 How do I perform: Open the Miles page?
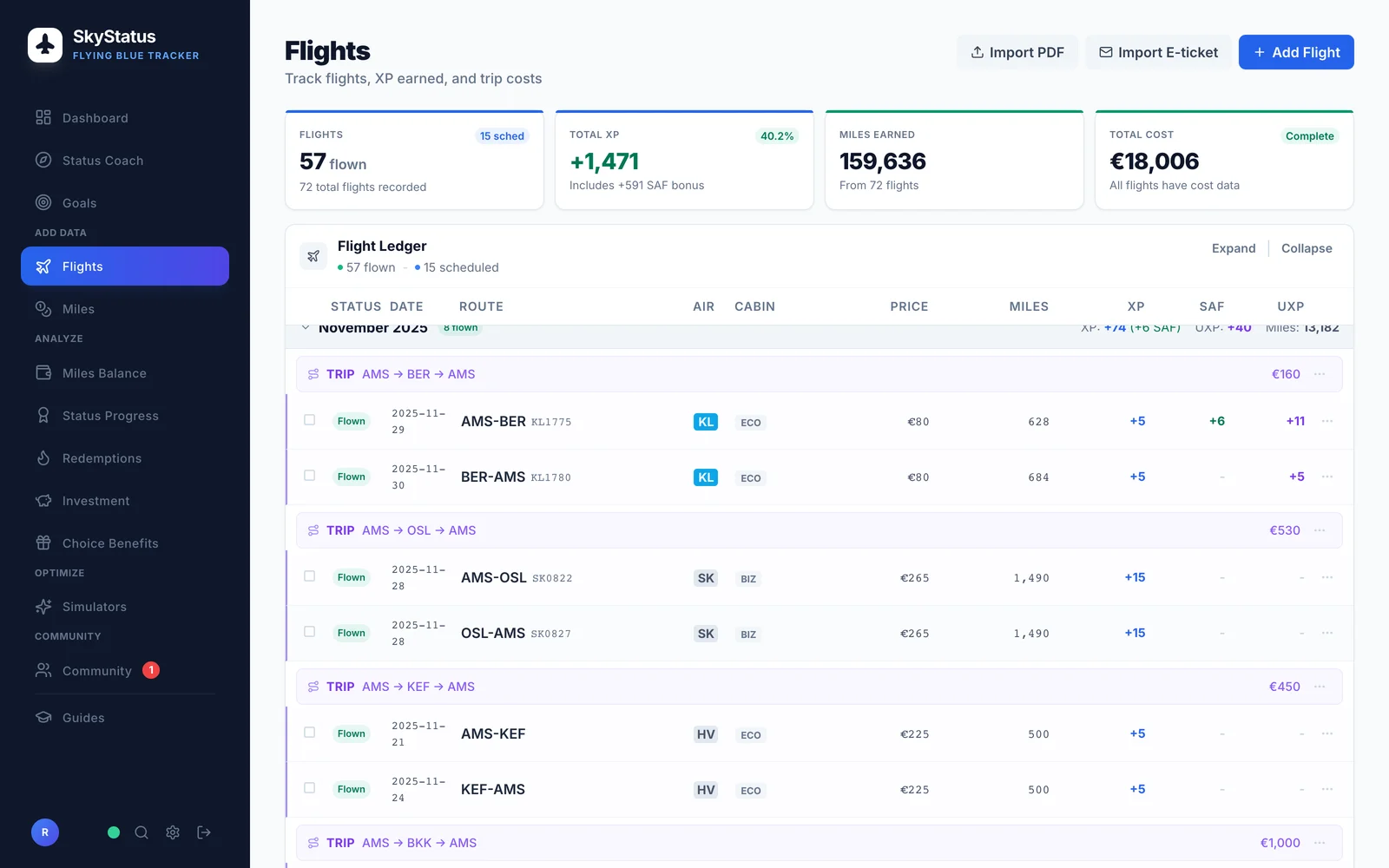pyautogui.click(x=125, y=309)
